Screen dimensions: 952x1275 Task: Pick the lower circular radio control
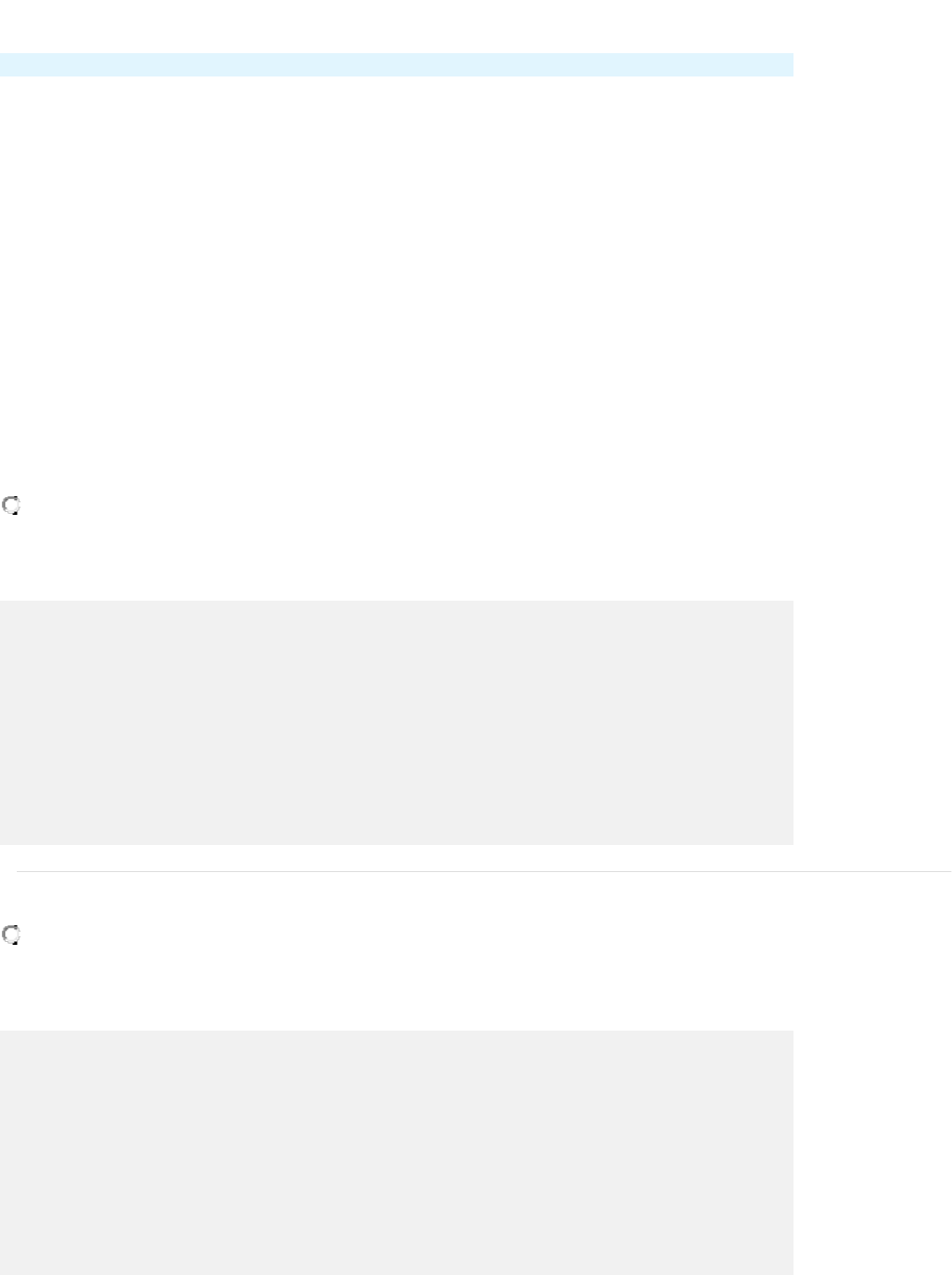tap(11, 935)
